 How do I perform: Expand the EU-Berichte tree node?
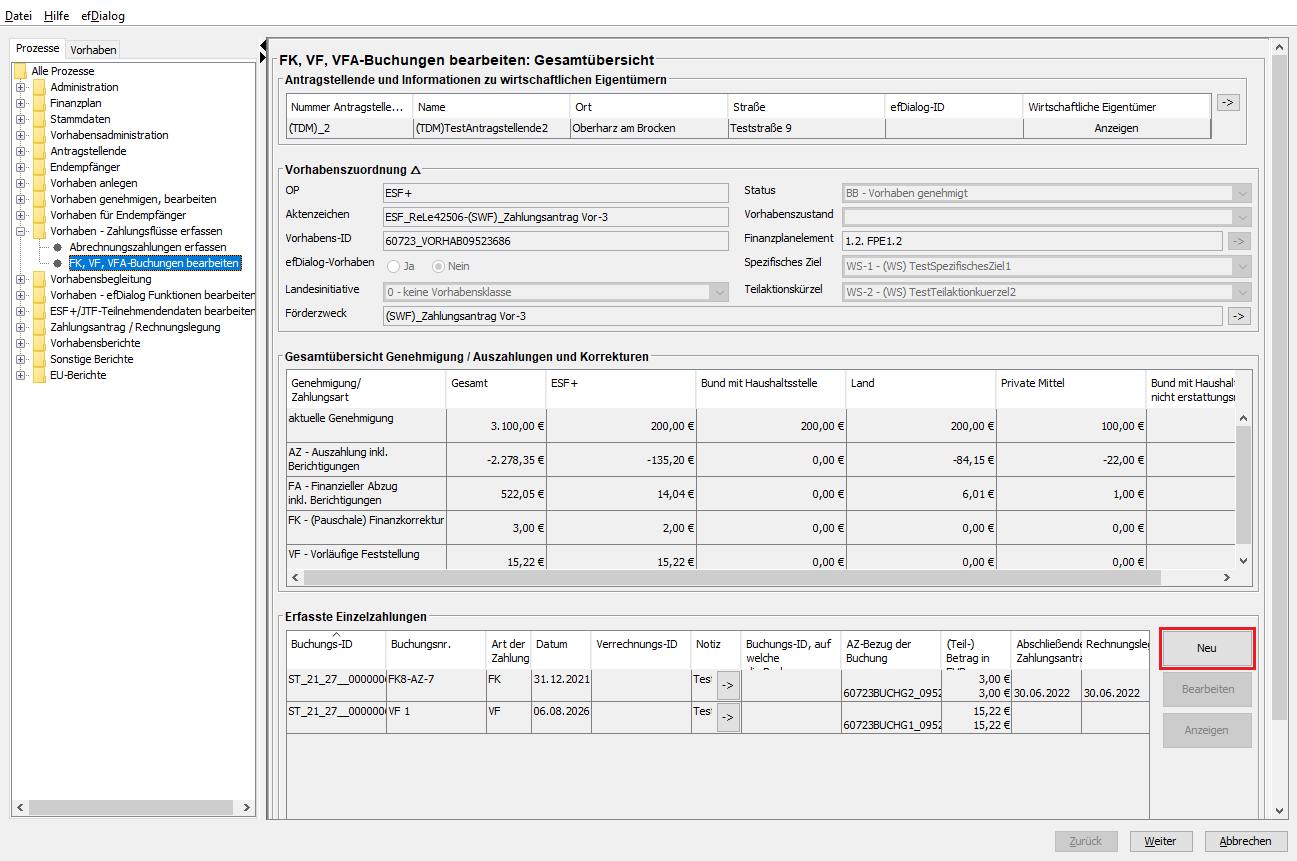(x=20, y=375)
